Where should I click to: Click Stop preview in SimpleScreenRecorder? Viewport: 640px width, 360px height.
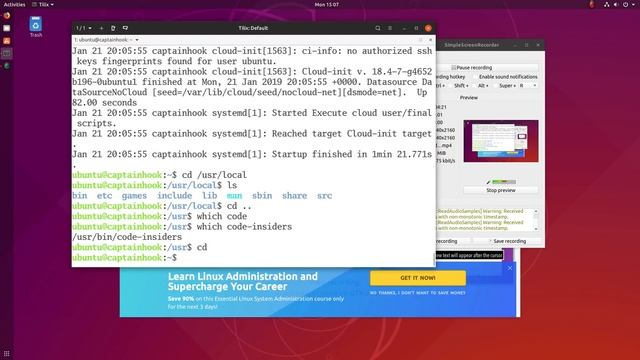click(x=501, y=190)
